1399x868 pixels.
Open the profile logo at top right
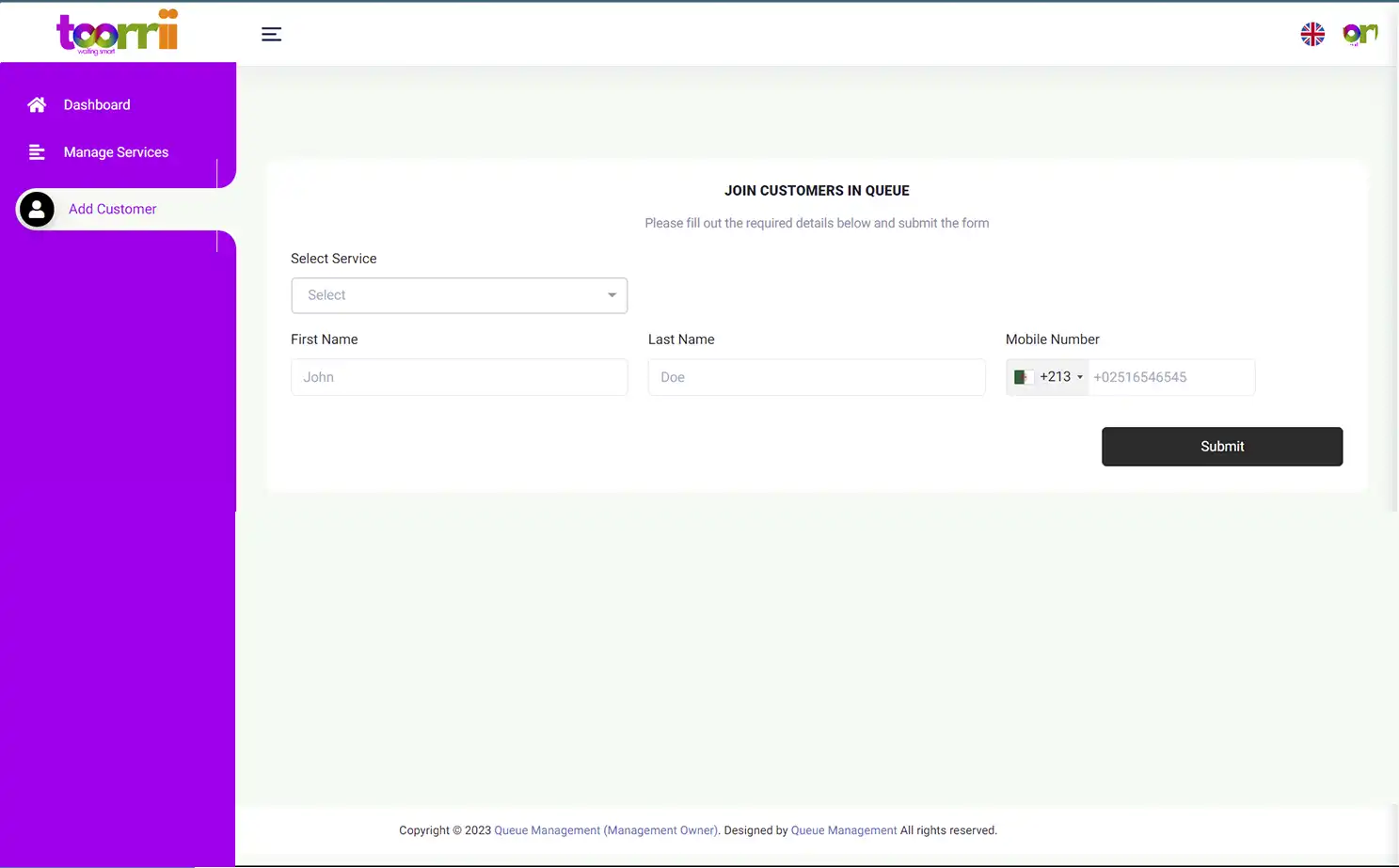[x=1359, y=34]
